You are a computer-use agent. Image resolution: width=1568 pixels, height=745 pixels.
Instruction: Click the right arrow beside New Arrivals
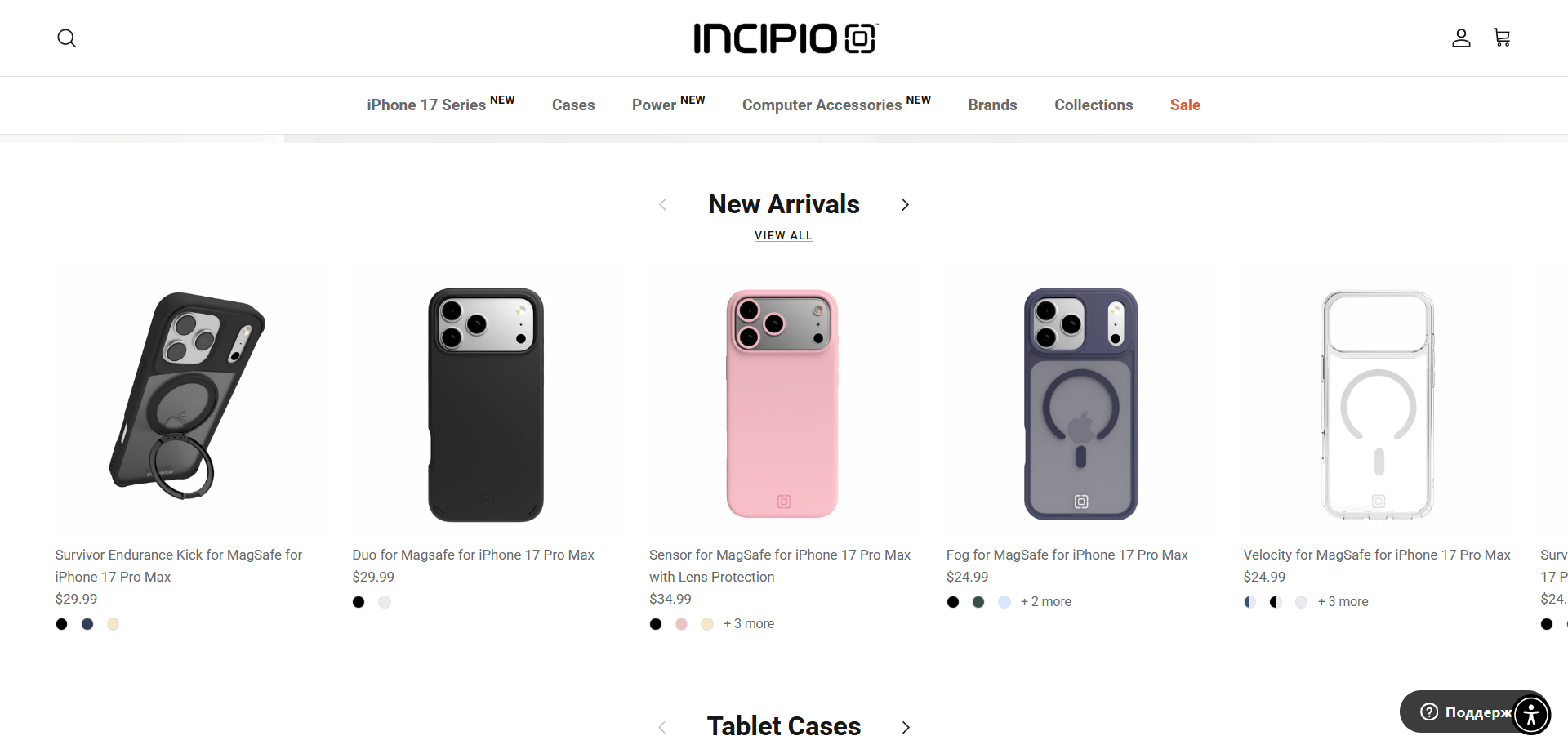(x=905, y=205)
